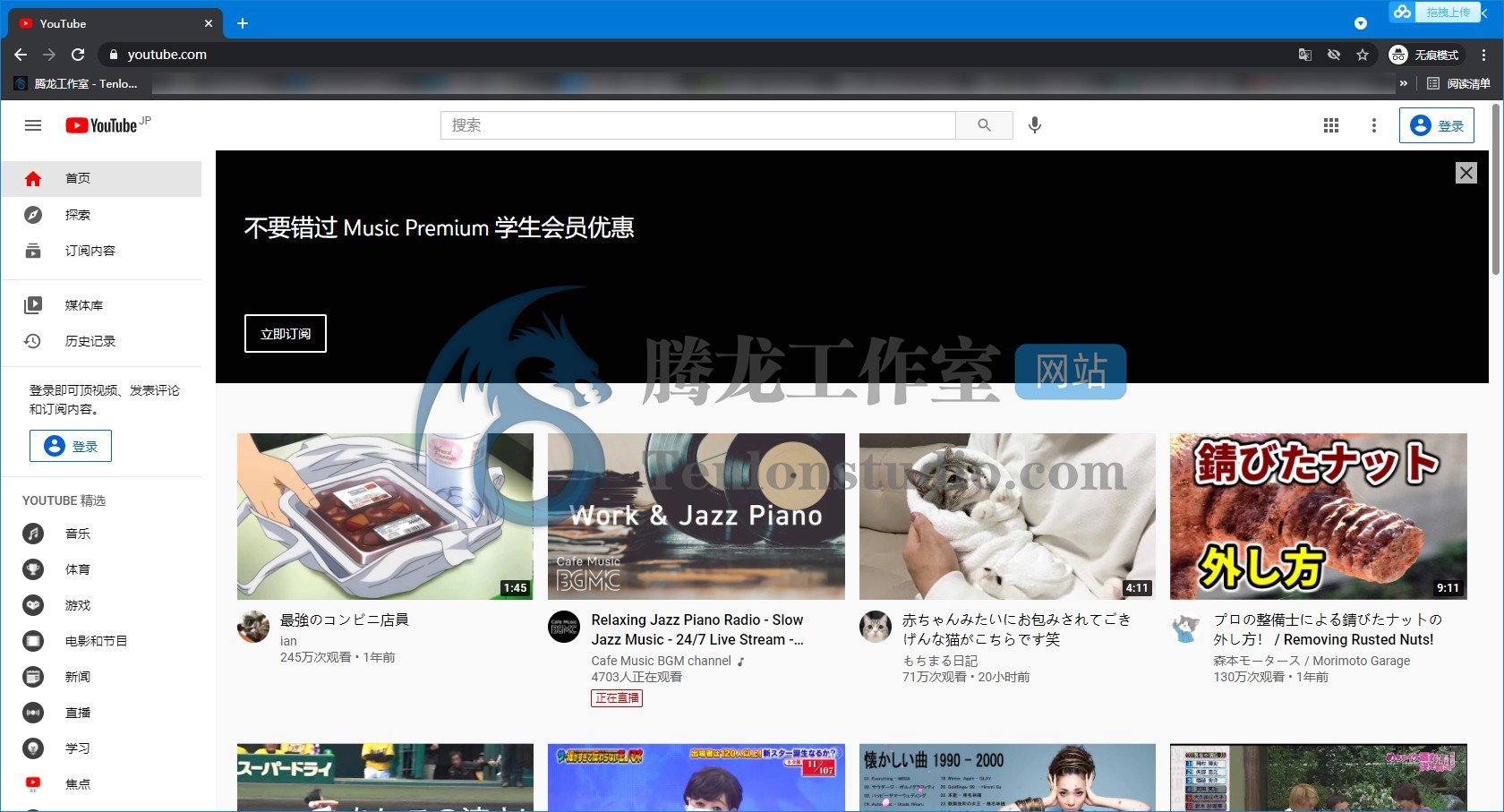1504x812 pixels.
Task: Play スーパードライ baseball thumbnail
Action: coord(385,778)
